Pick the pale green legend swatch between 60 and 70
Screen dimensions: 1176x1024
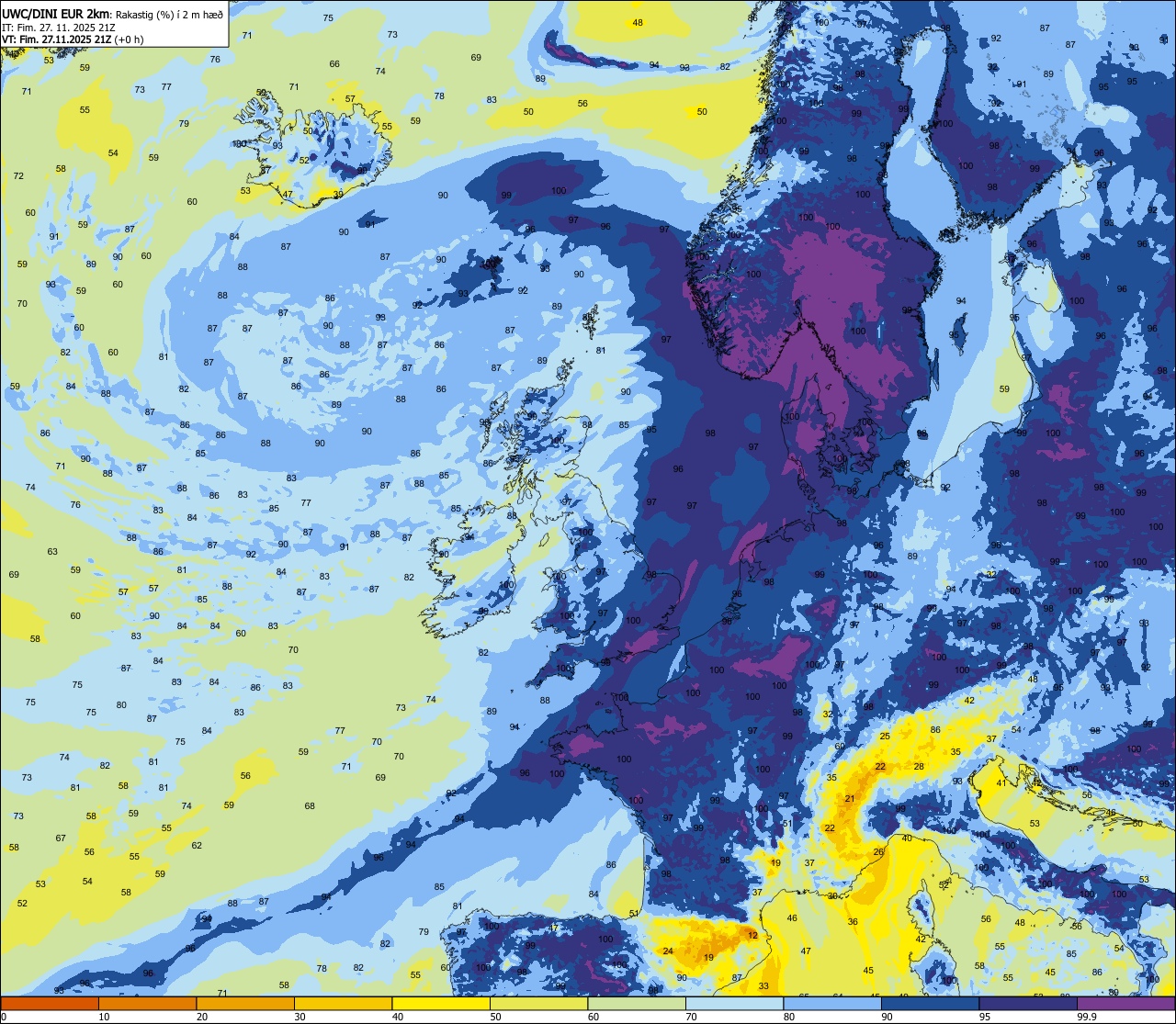click(637, 1003)
